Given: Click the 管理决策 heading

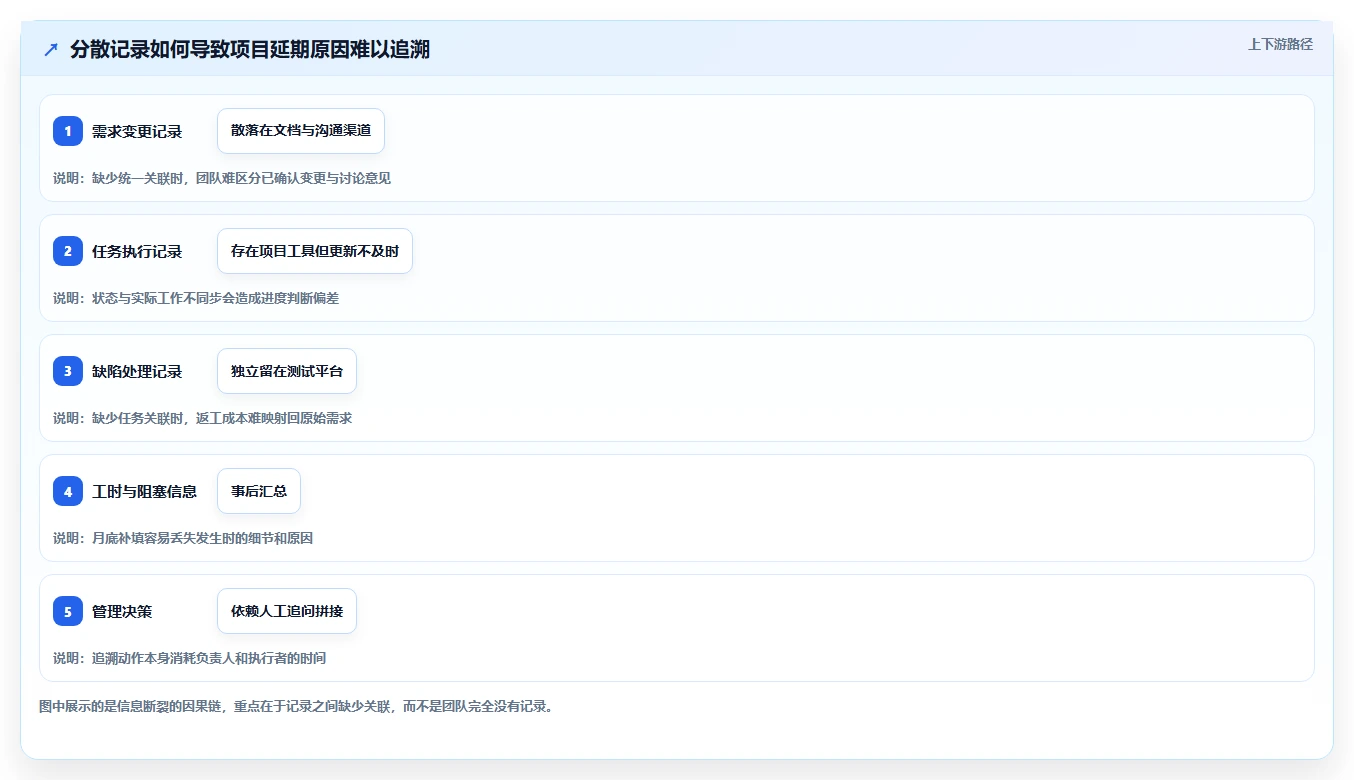Looking at the screenshot, I should point(122,611).
